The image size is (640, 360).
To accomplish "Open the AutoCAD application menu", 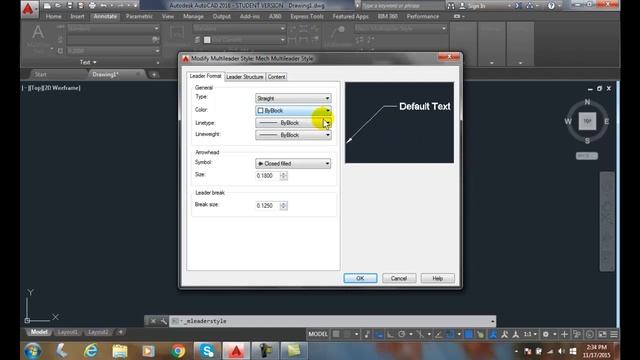I will click(x=28, y=8).
